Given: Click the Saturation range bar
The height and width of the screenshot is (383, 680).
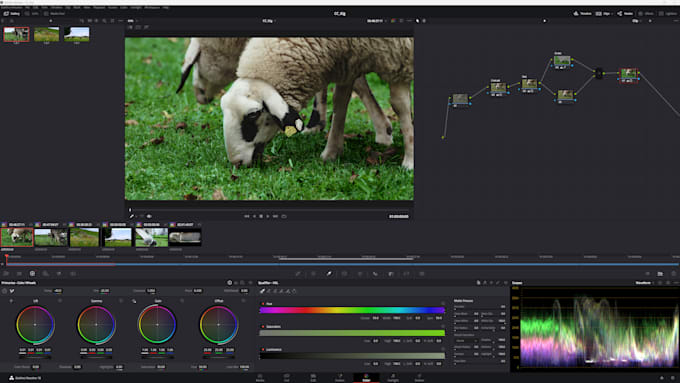Looking at the screenshot, I should [x=352, y=333].
